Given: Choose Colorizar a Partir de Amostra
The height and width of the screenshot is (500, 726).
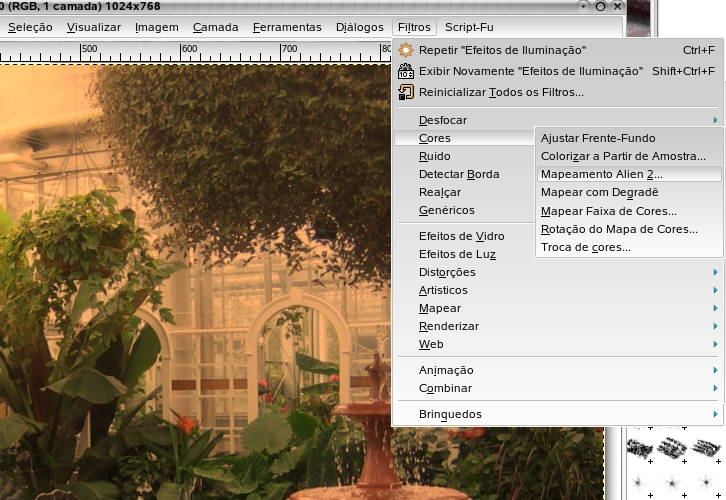Looking at the screenshot, I should pyautogui.click(x=629, y=156).
